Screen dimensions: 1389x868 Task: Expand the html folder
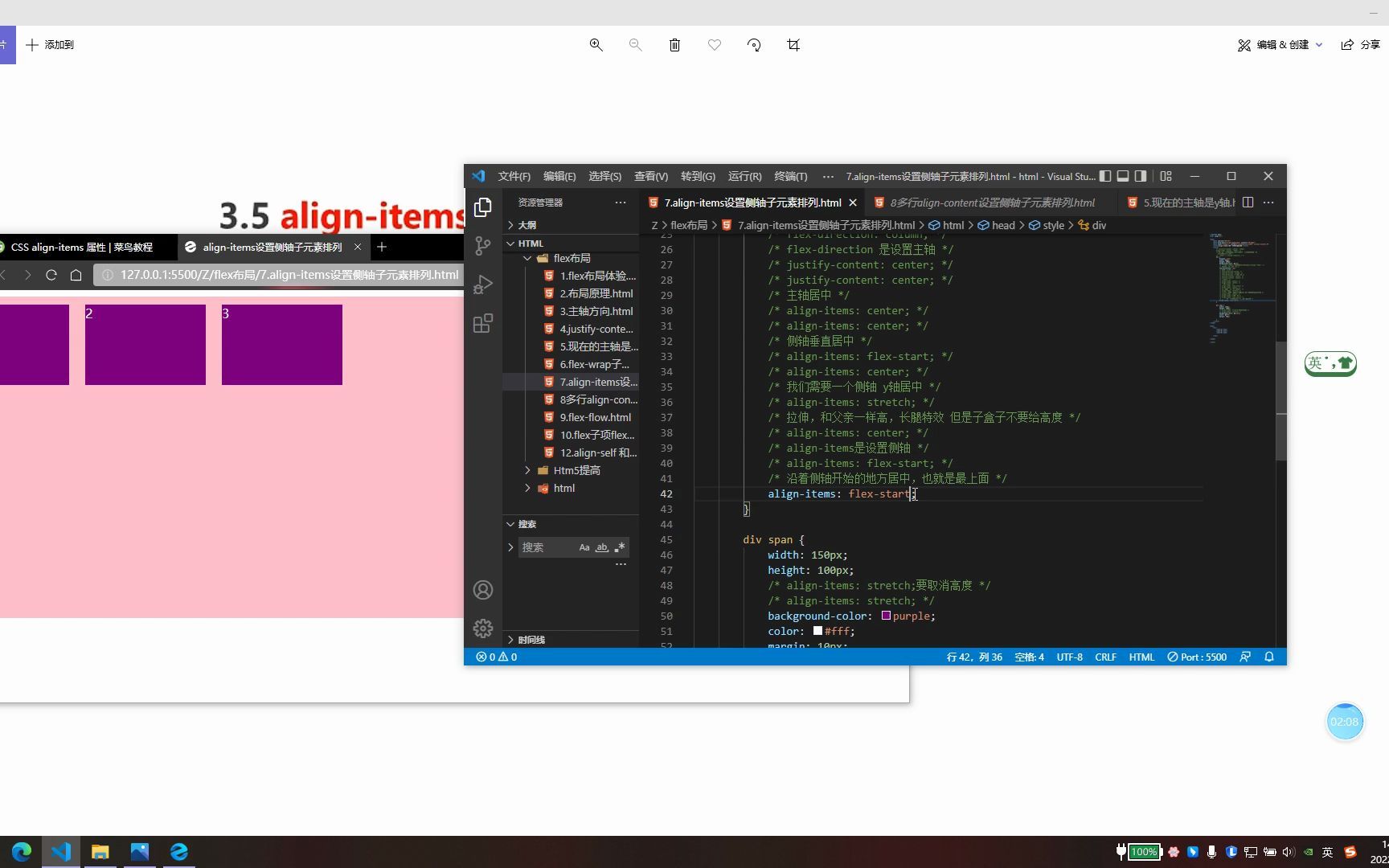[x=527, y=488]
